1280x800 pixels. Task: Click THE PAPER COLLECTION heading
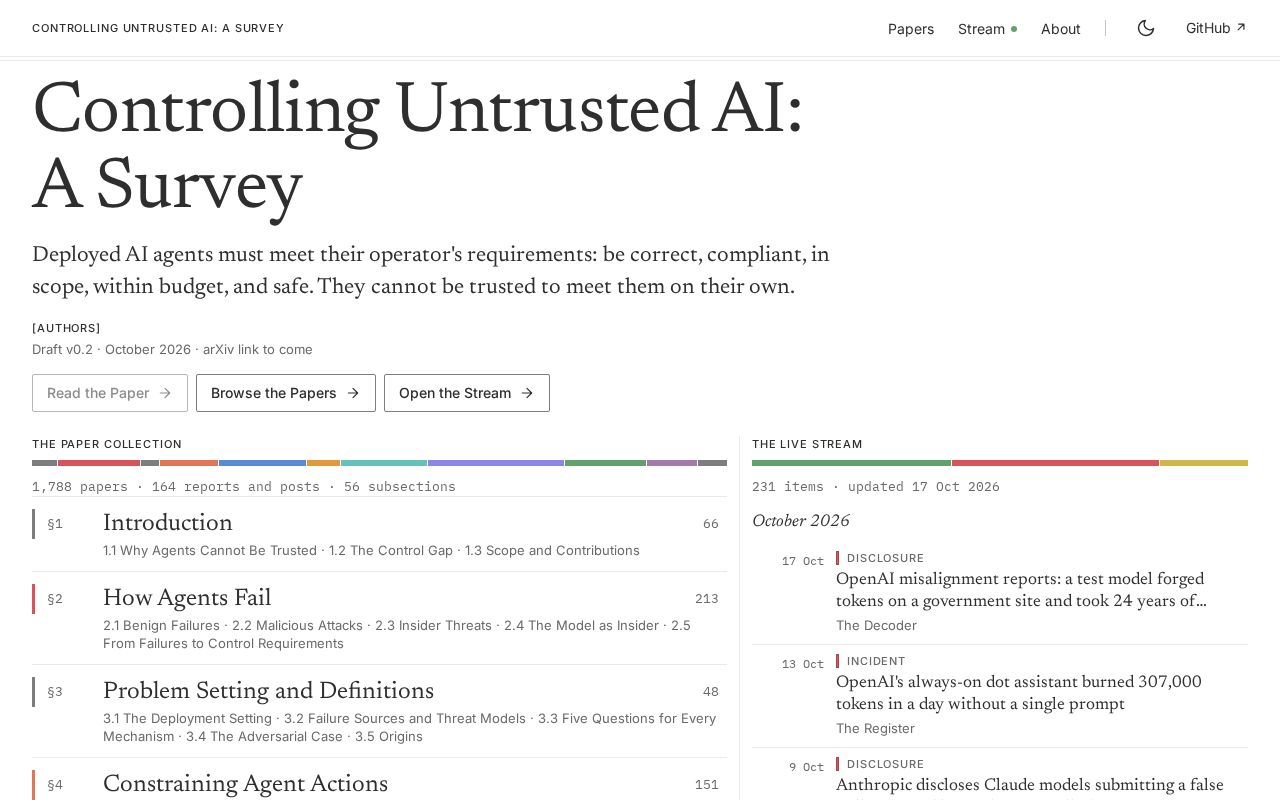(107, 444)
